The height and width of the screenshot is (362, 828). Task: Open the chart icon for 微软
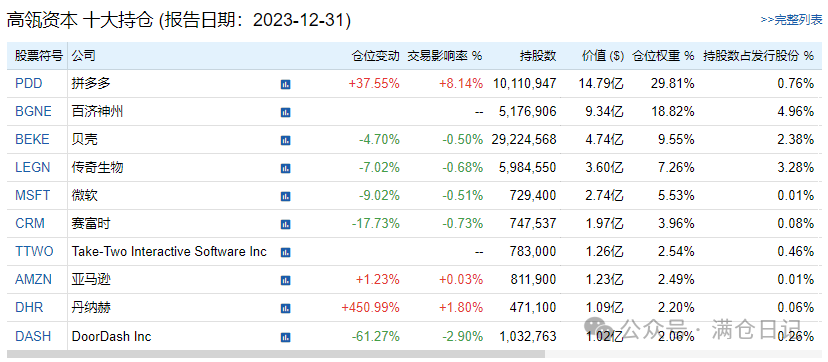[285, 196]
